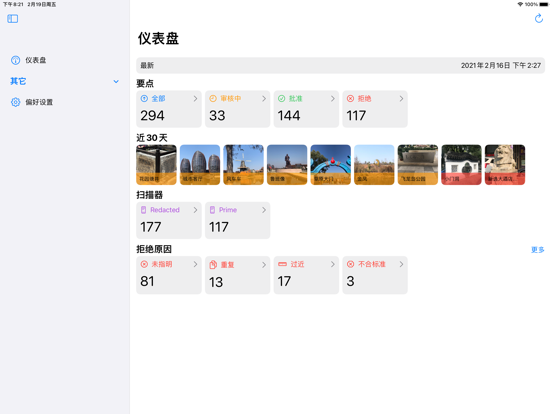Click the 13 duplicate count
552x414 pixels.
click(x=216, y=282)
